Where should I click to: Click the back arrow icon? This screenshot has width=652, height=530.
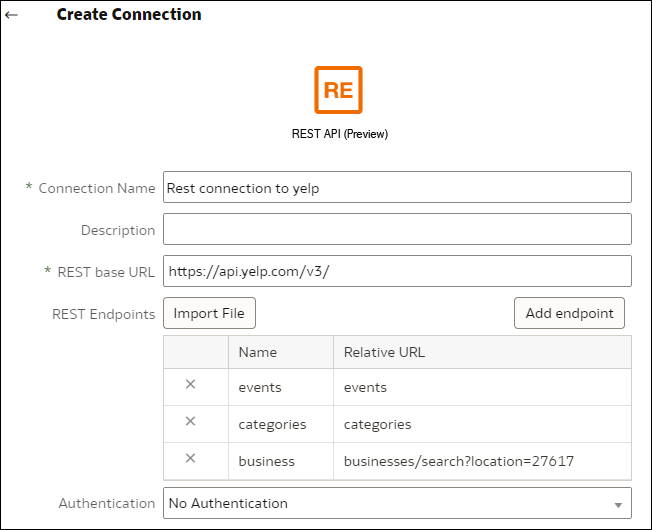tap(12, 15)
